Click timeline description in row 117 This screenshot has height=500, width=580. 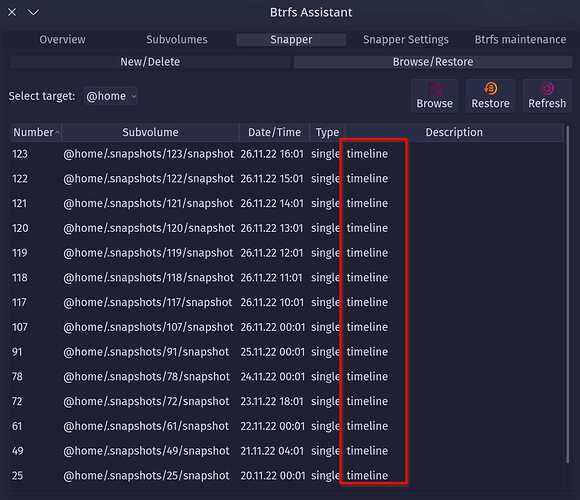[367, 303]
